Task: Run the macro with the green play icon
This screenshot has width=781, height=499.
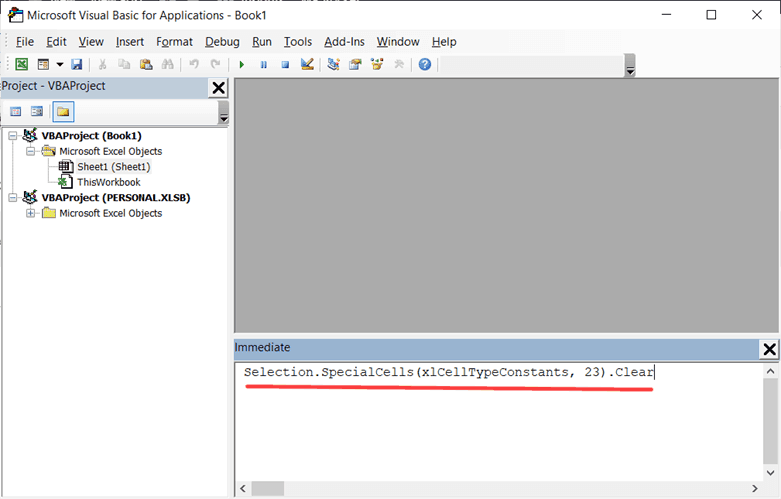Action: click(242, 64)
